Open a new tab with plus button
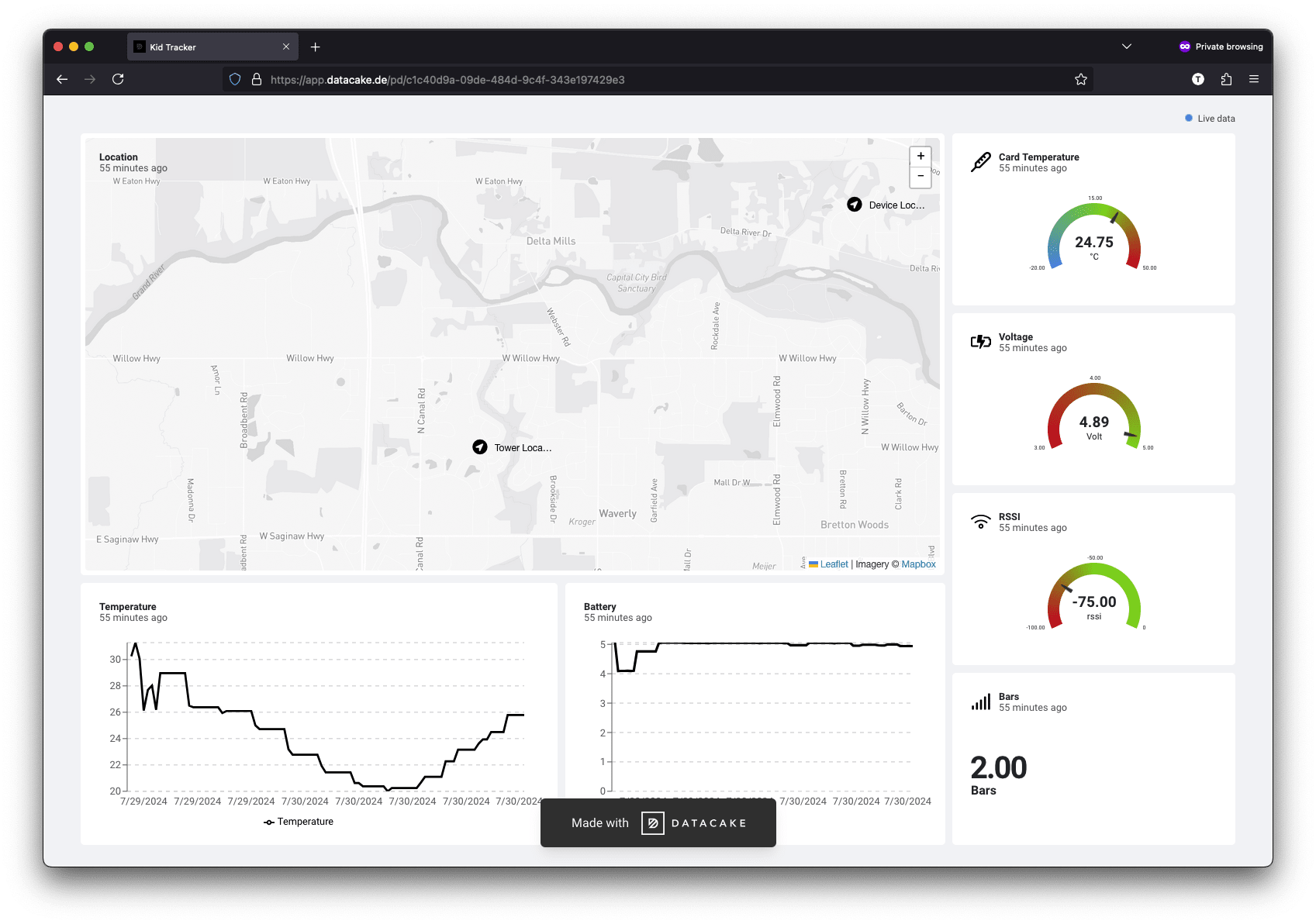 tap(316, 47)
